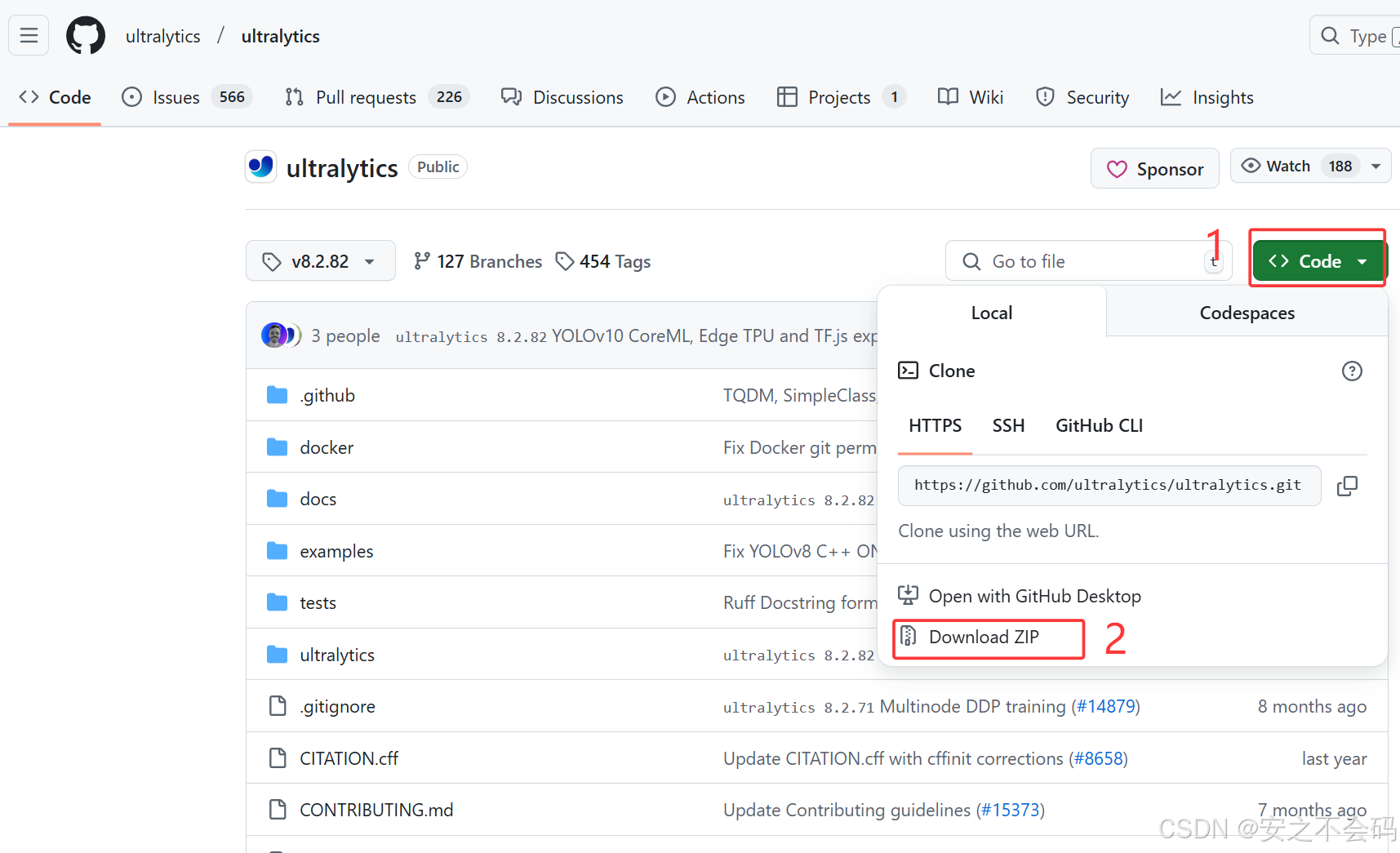Open the Pull requests tab
The height and width of the screenshot is (853, 1400).
(x=377, y=97)
